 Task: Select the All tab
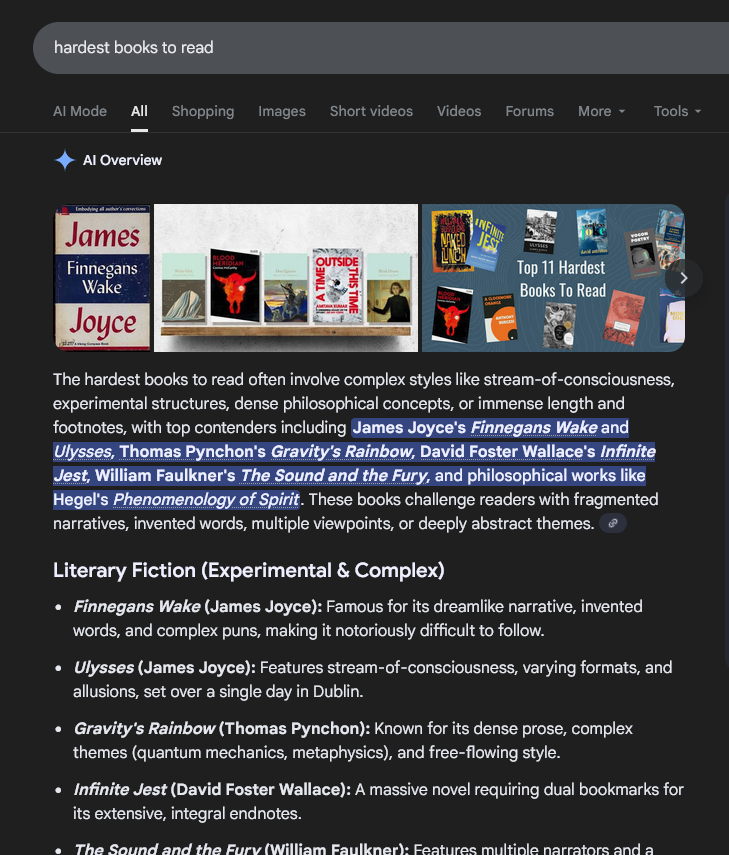pos(139,111)
